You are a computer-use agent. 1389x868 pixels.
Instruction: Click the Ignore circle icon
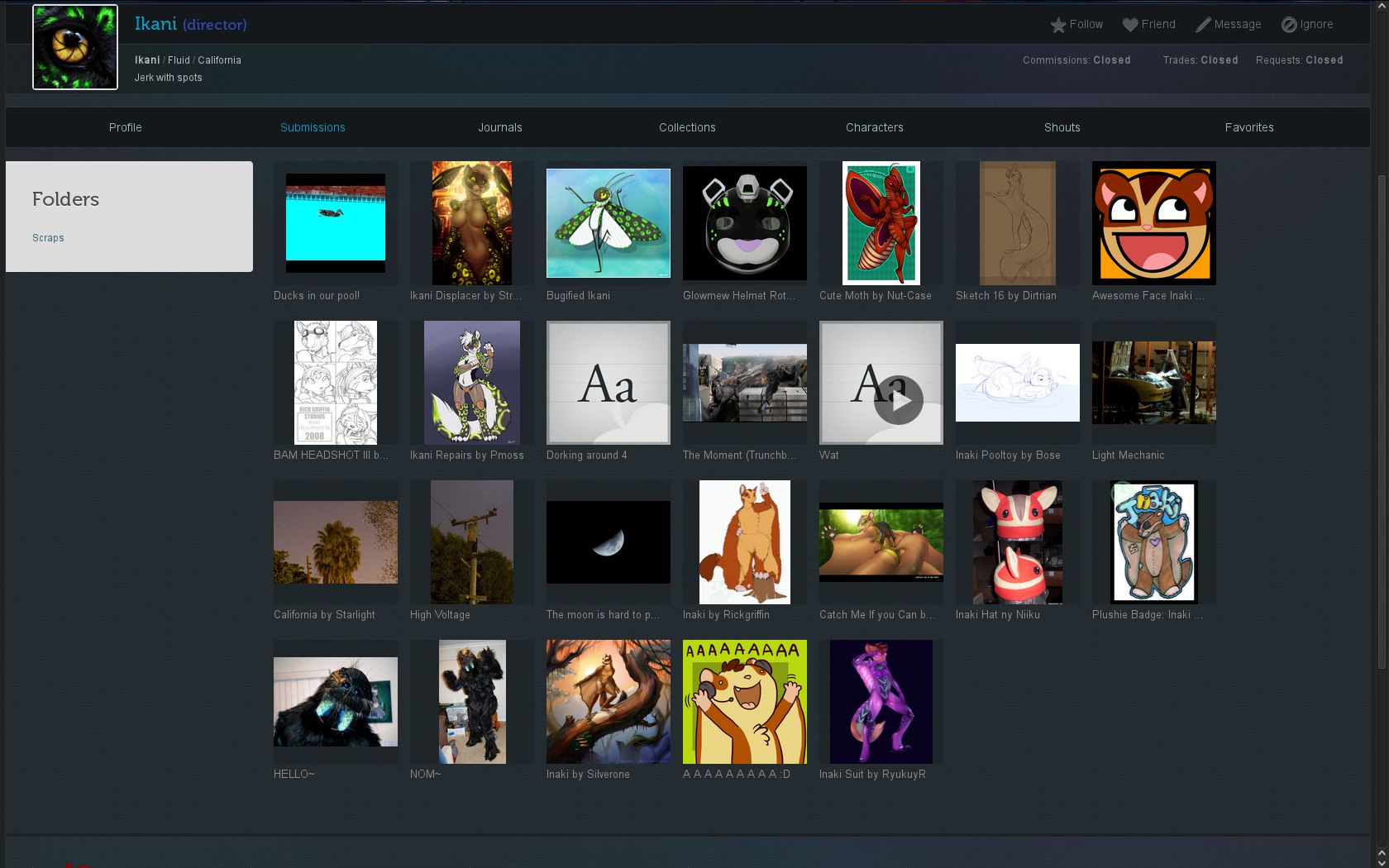click(1289, 25)
